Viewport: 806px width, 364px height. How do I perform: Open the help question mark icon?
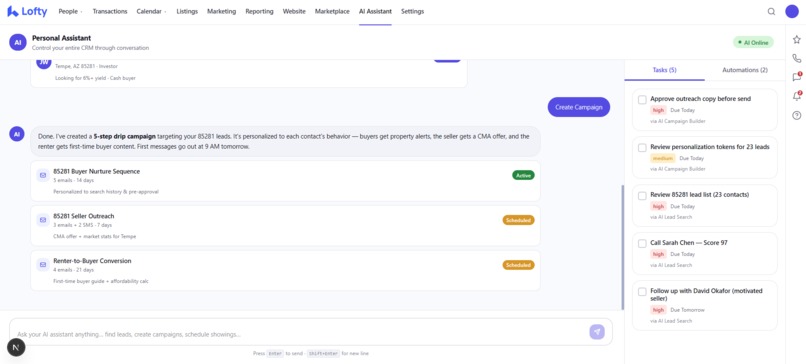click(796, 115)
